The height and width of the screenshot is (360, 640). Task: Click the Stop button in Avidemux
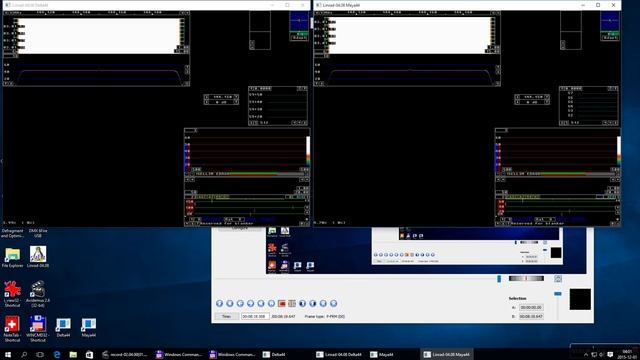click(230, 303)
